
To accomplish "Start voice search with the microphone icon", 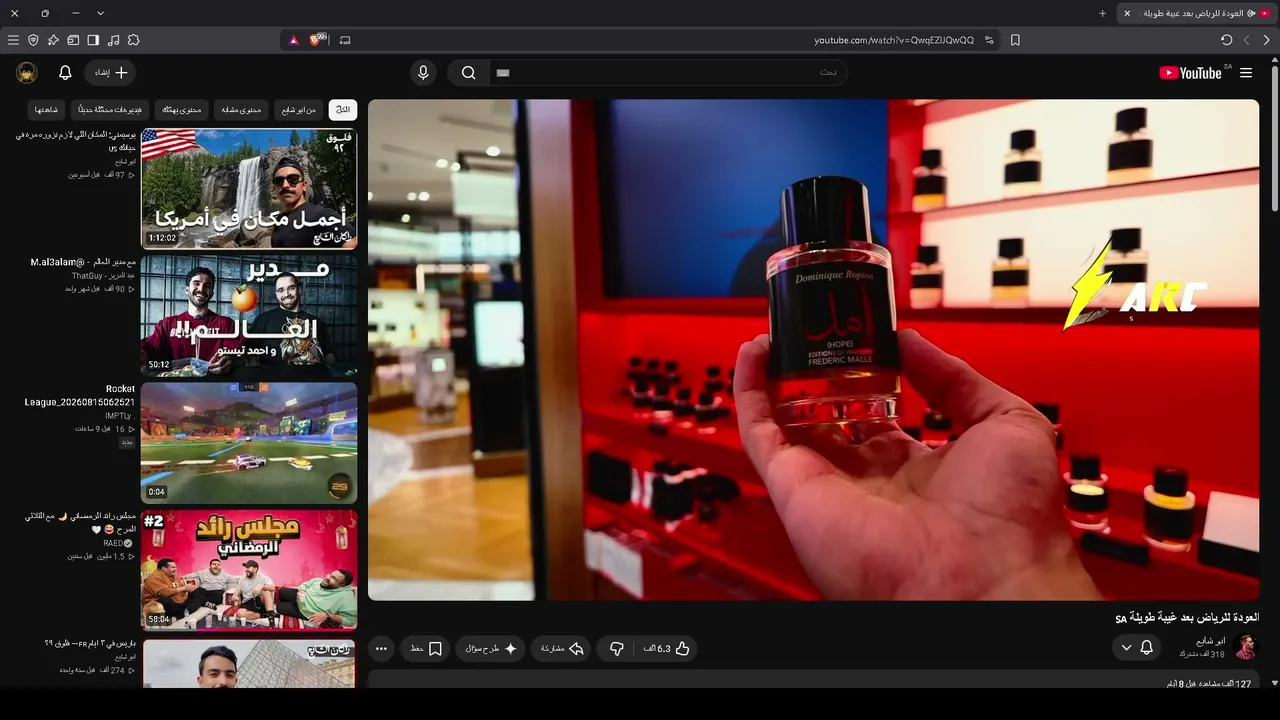I will coord(423,73).
